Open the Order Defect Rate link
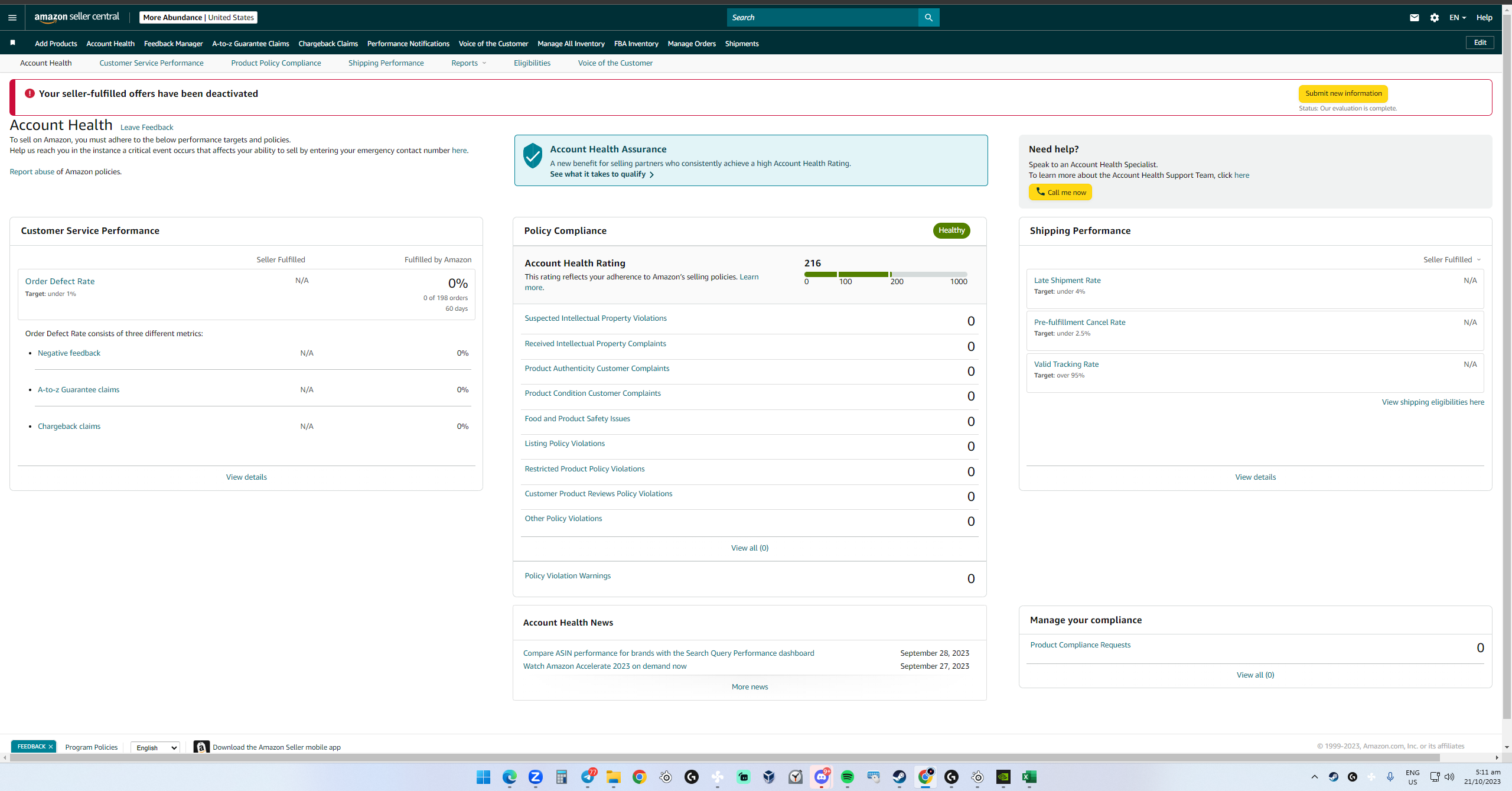 [60, 282]
